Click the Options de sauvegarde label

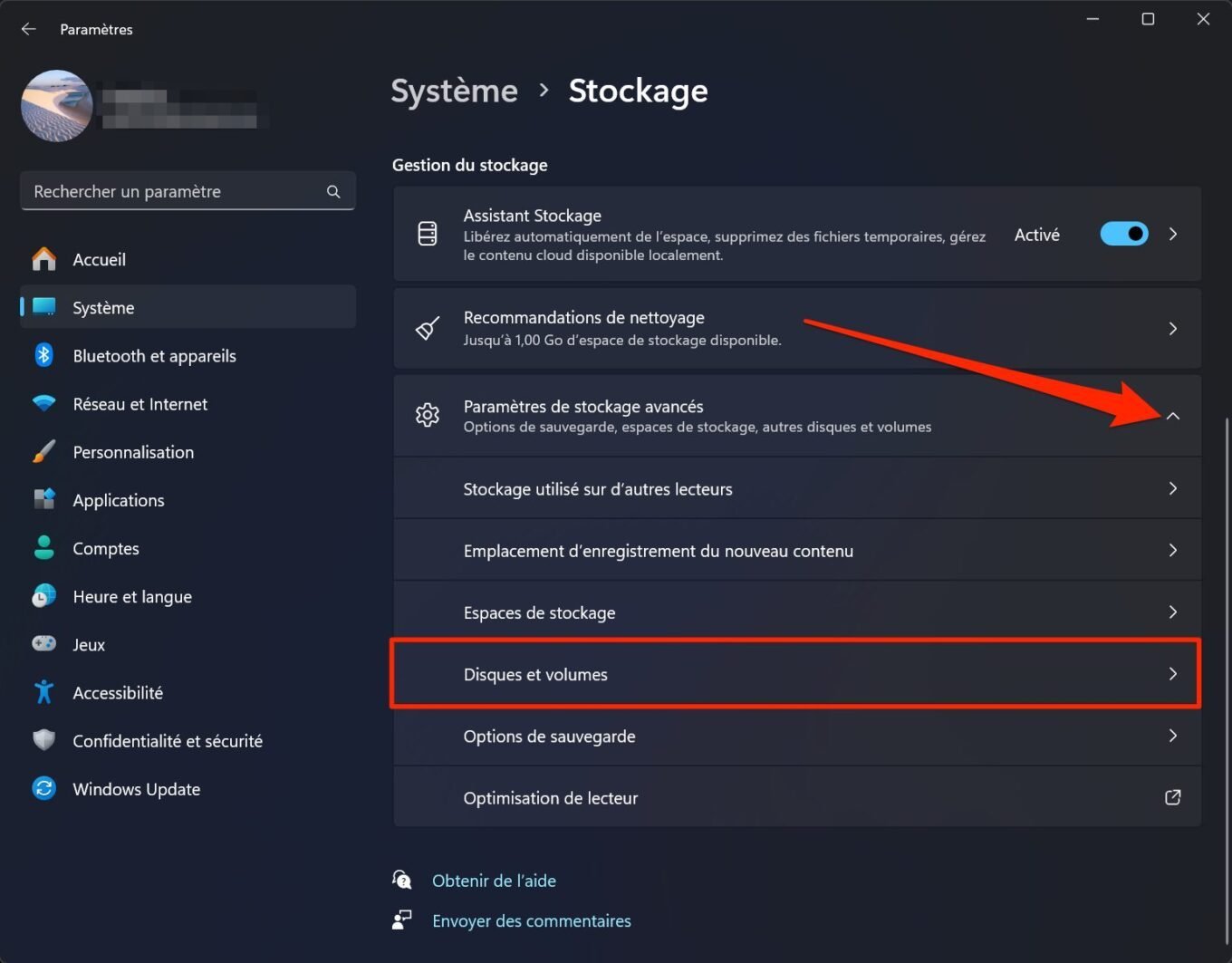tap(549, 737)
